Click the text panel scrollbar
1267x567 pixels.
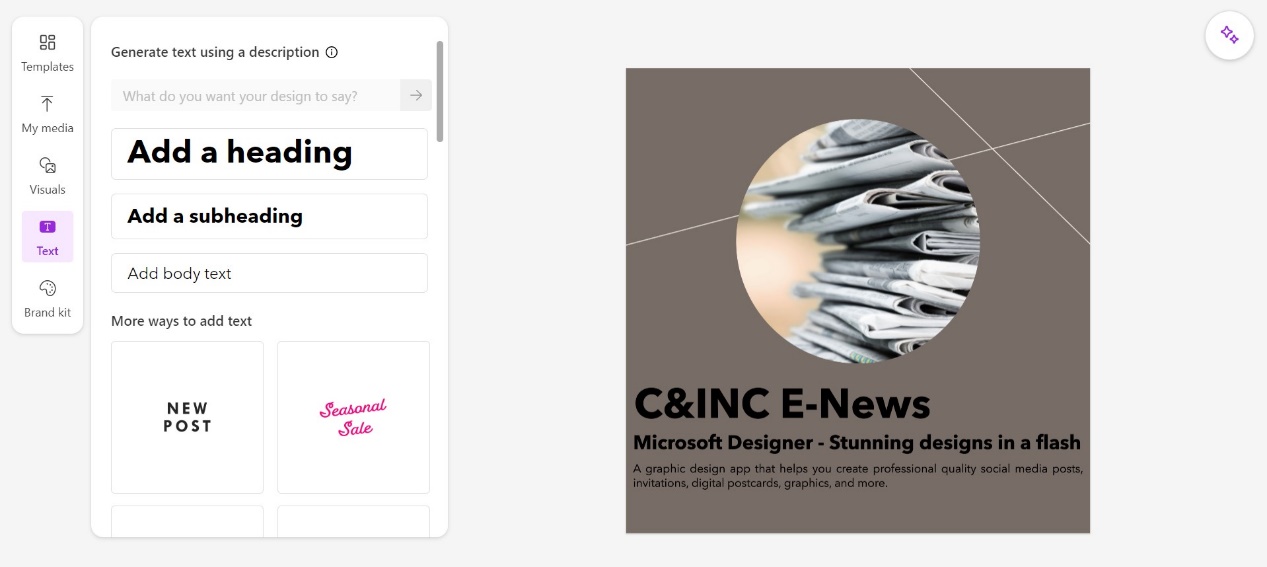click(440, 92)
